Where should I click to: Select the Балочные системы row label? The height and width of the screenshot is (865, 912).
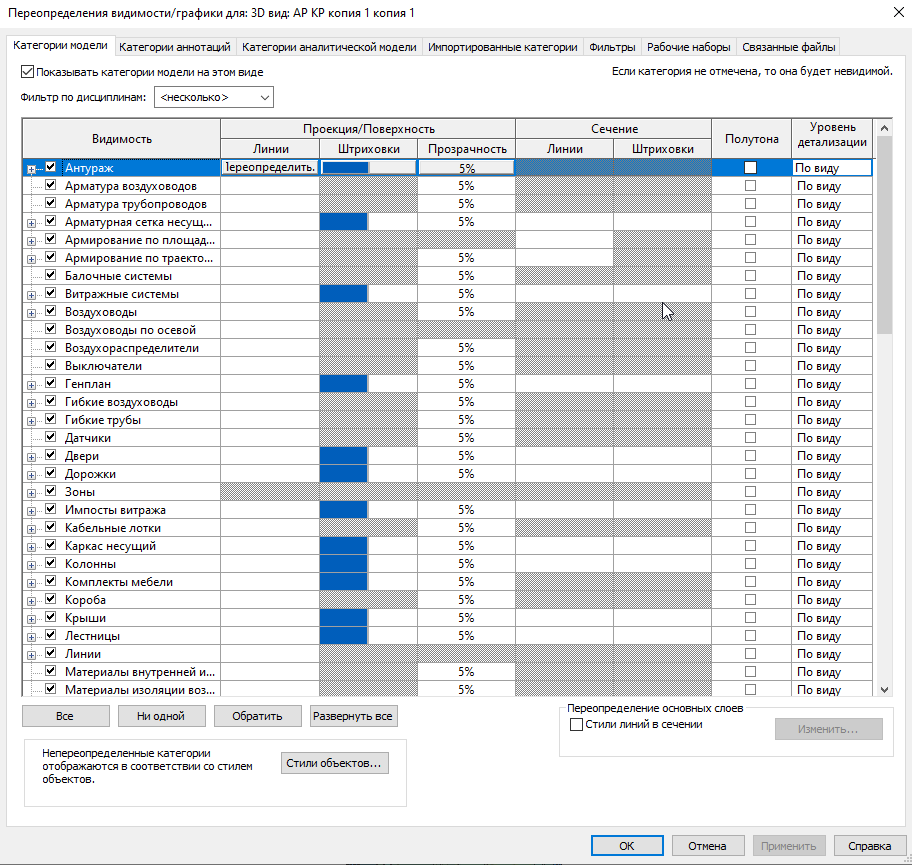click(x=119, y=276)
